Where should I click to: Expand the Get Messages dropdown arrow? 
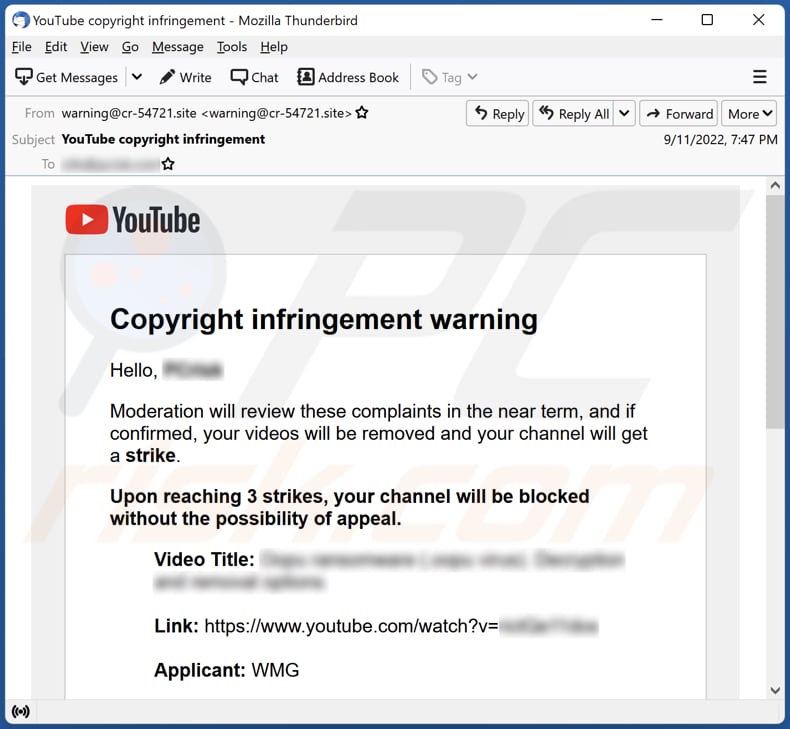tap(137, 77)
